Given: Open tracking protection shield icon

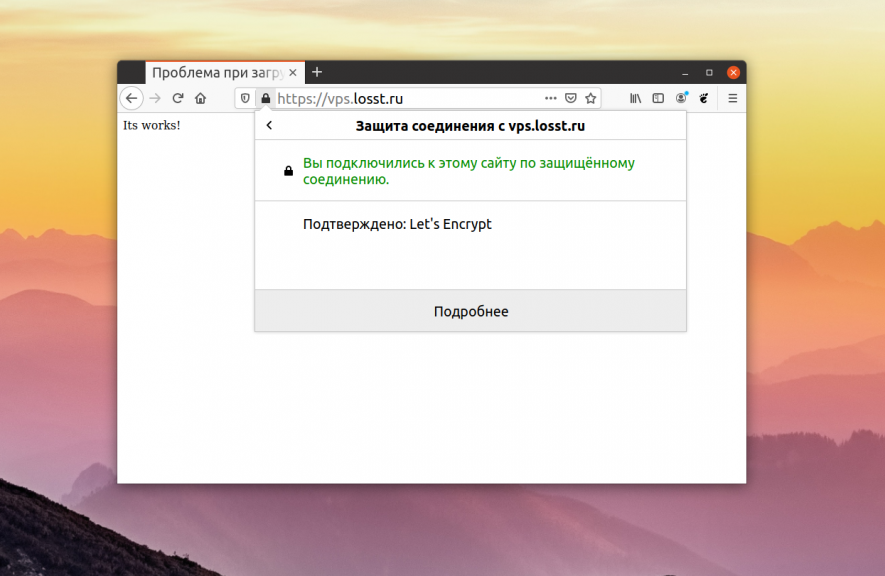Looking at the screenshot, I should [245, 98].
